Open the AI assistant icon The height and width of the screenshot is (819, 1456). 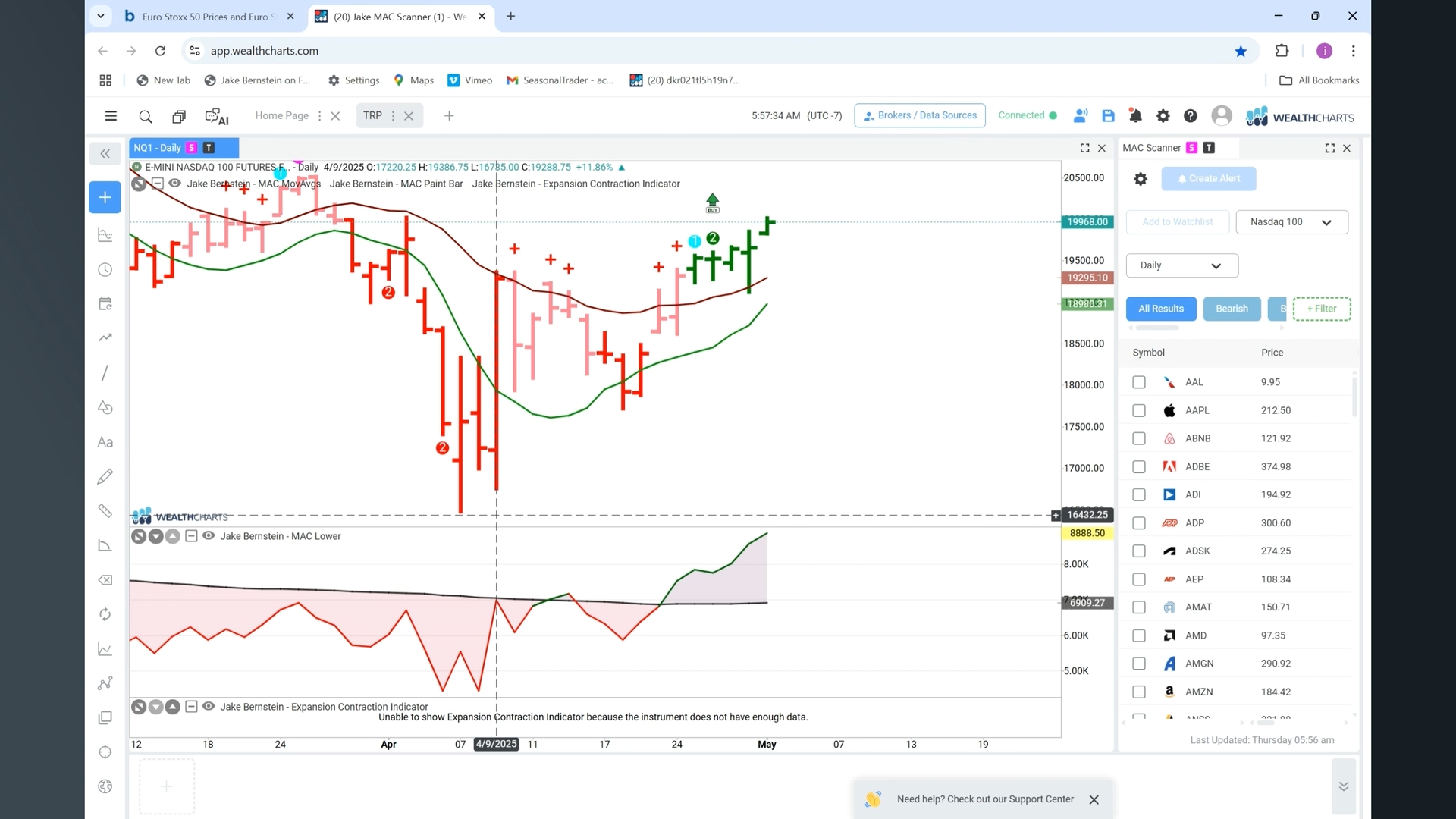pyautogui.click(x=217, y=116)
